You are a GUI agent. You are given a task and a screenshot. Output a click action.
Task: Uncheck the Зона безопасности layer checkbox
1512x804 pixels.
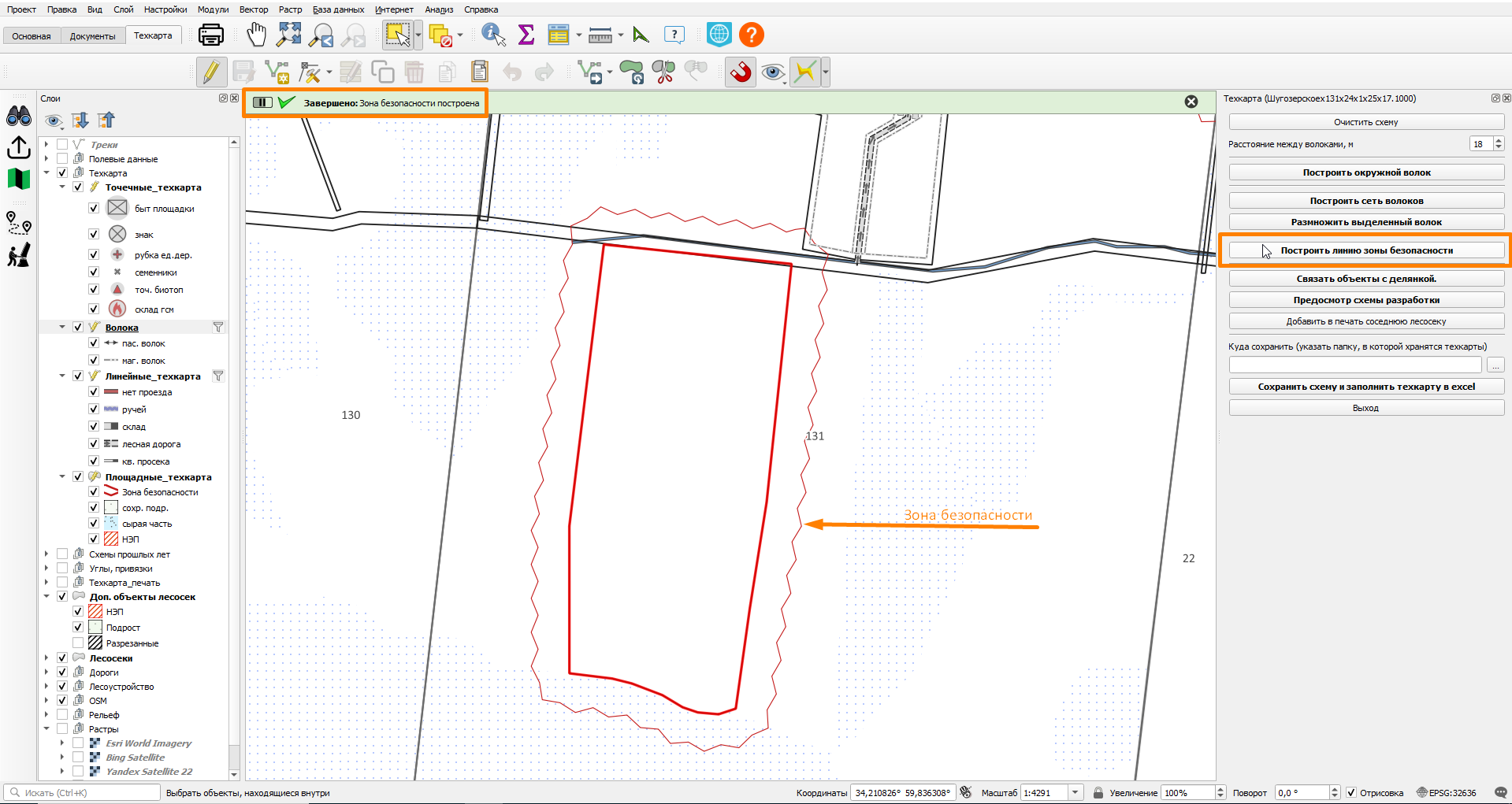[x=94, y=491]
